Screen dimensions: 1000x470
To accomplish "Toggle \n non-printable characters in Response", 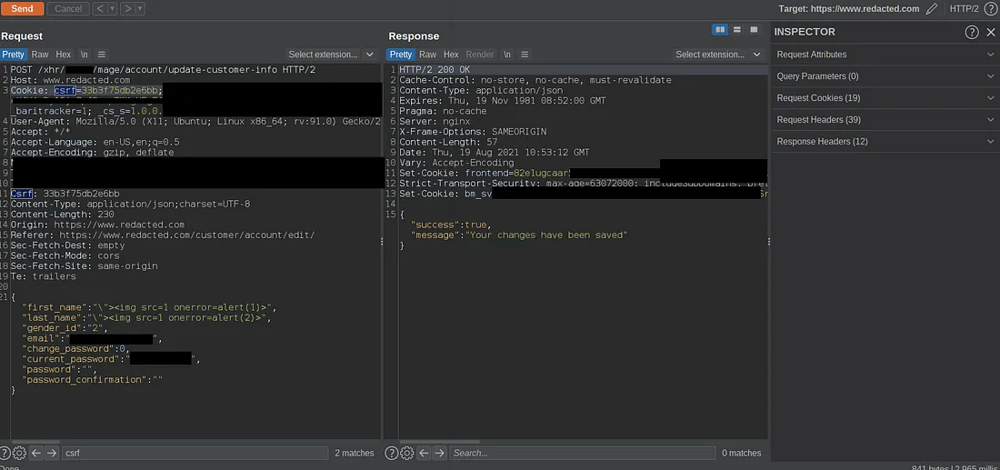I will click(x=507, y=54).
